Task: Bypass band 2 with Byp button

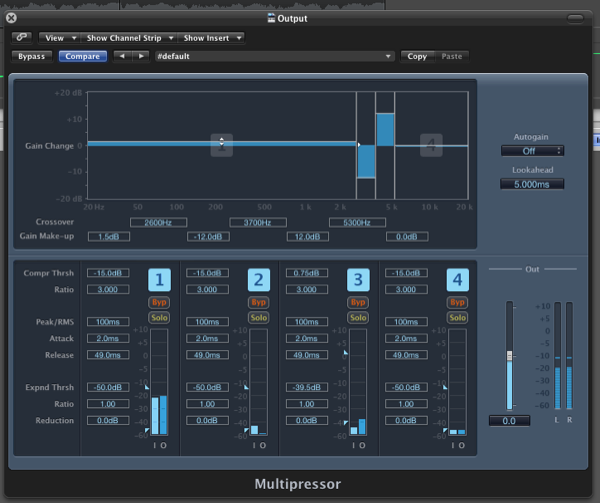Action: [x=259, y=302]
